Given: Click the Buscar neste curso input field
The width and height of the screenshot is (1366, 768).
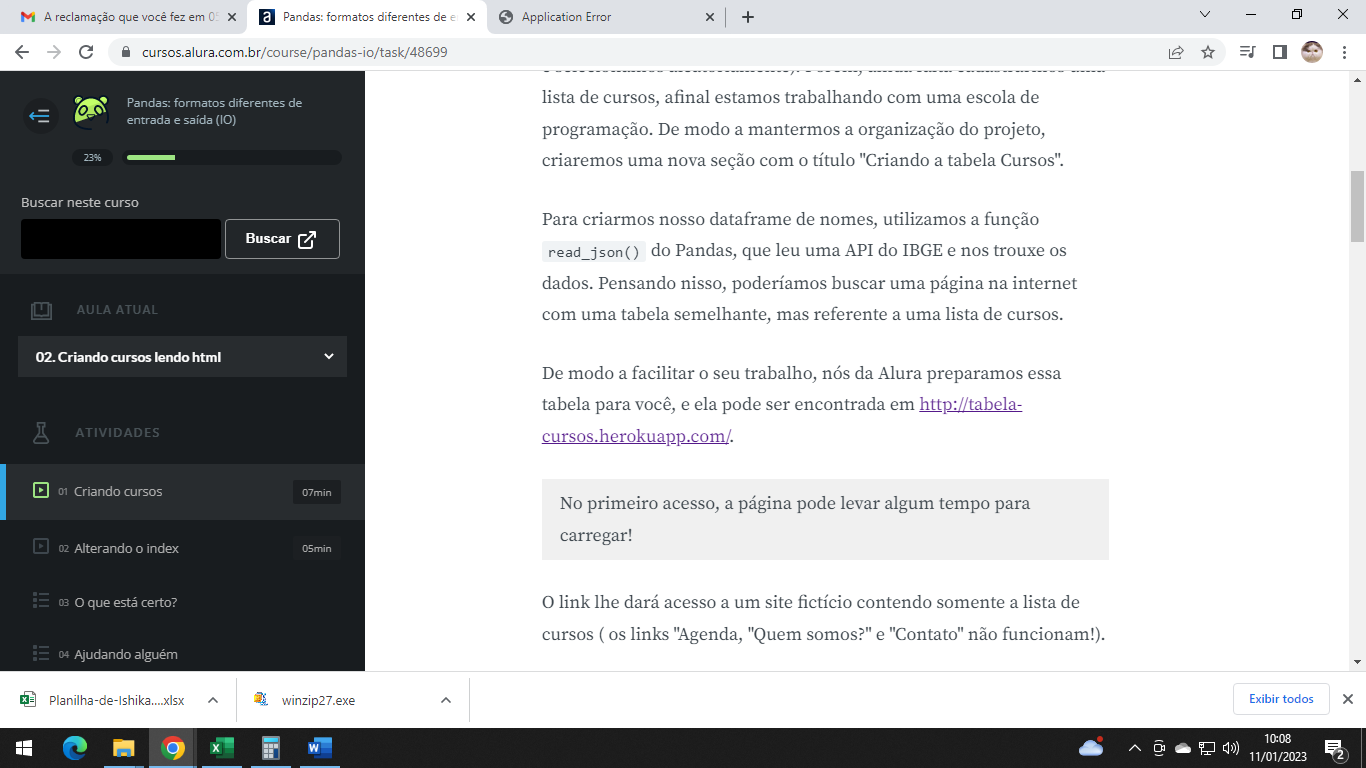Looking at the screenshot, I should point(121,239).
